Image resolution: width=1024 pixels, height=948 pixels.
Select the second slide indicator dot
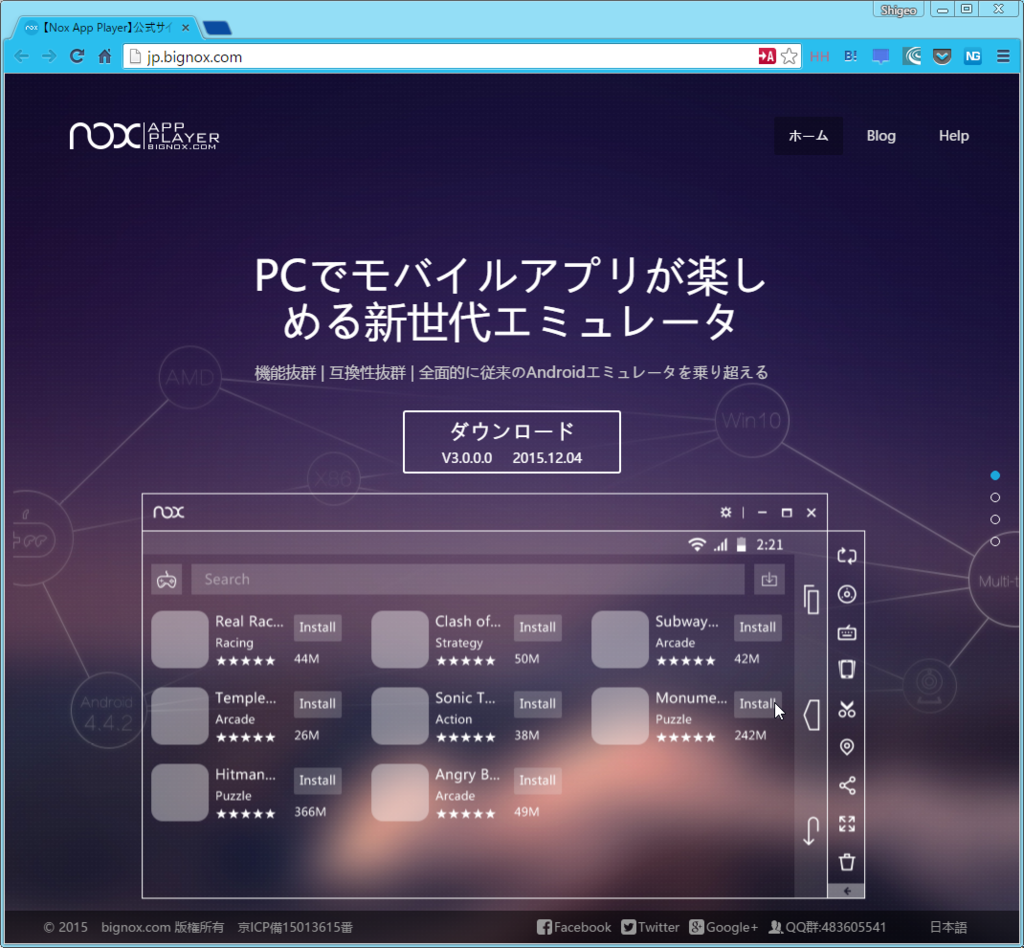tap(995, 498)
